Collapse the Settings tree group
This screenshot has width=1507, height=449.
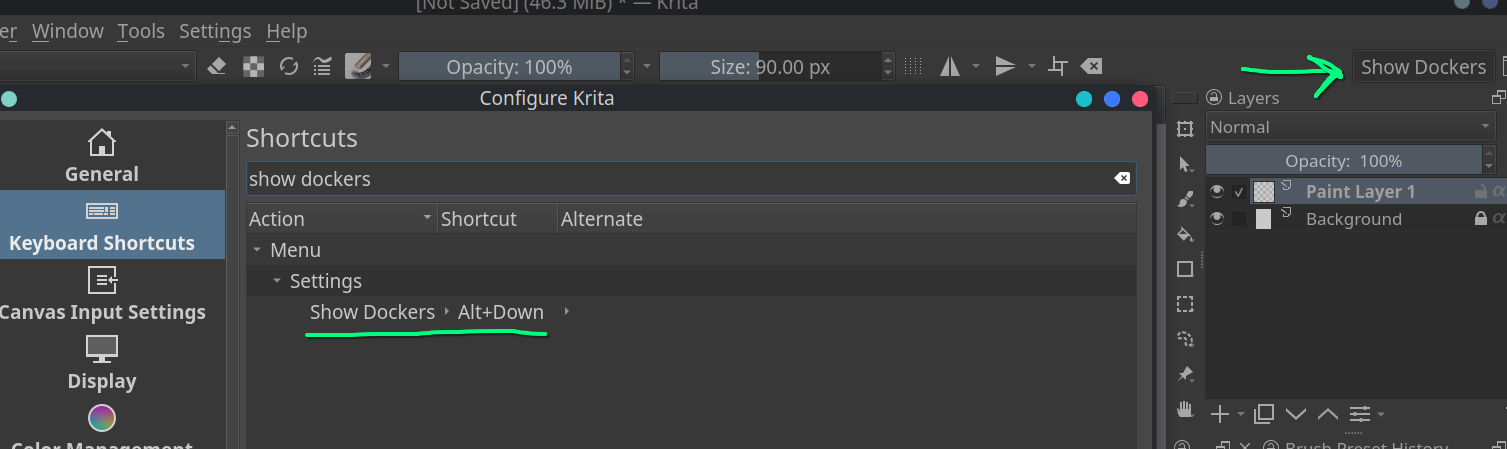(277, 281)
